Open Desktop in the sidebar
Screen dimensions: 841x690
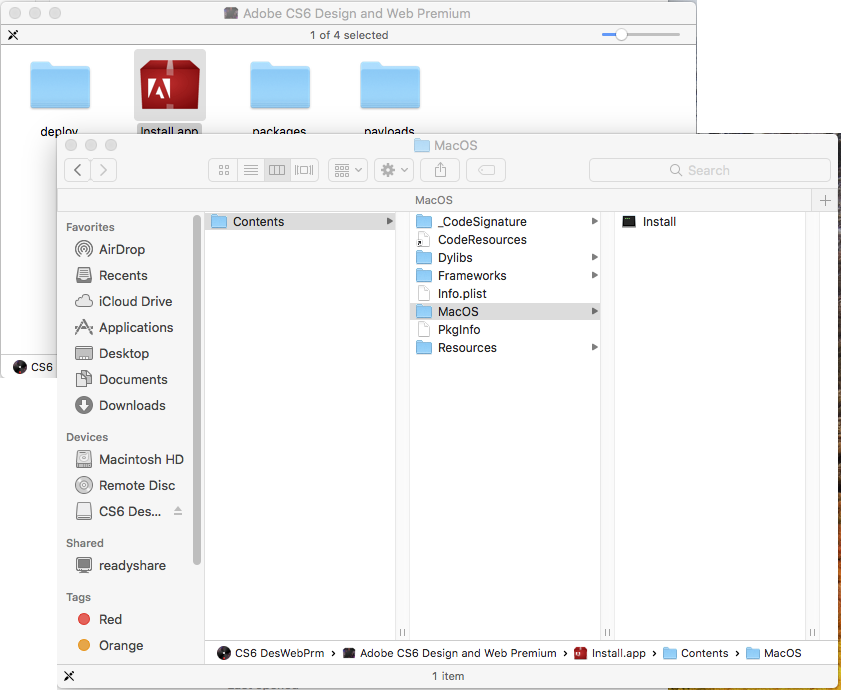[124, 354]
